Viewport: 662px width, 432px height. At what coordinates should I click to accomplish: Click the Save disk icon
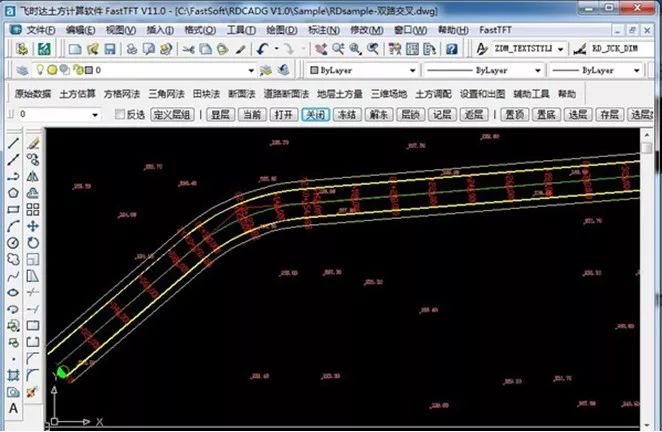pos(109,48)
